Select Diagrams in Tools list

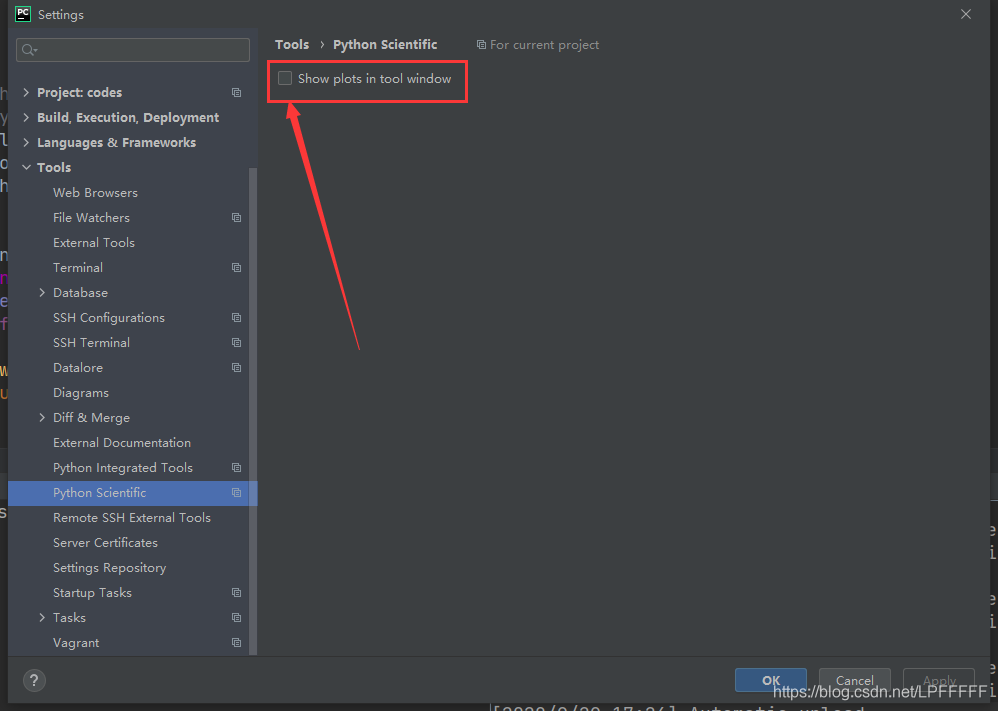(x=81, y=393)
